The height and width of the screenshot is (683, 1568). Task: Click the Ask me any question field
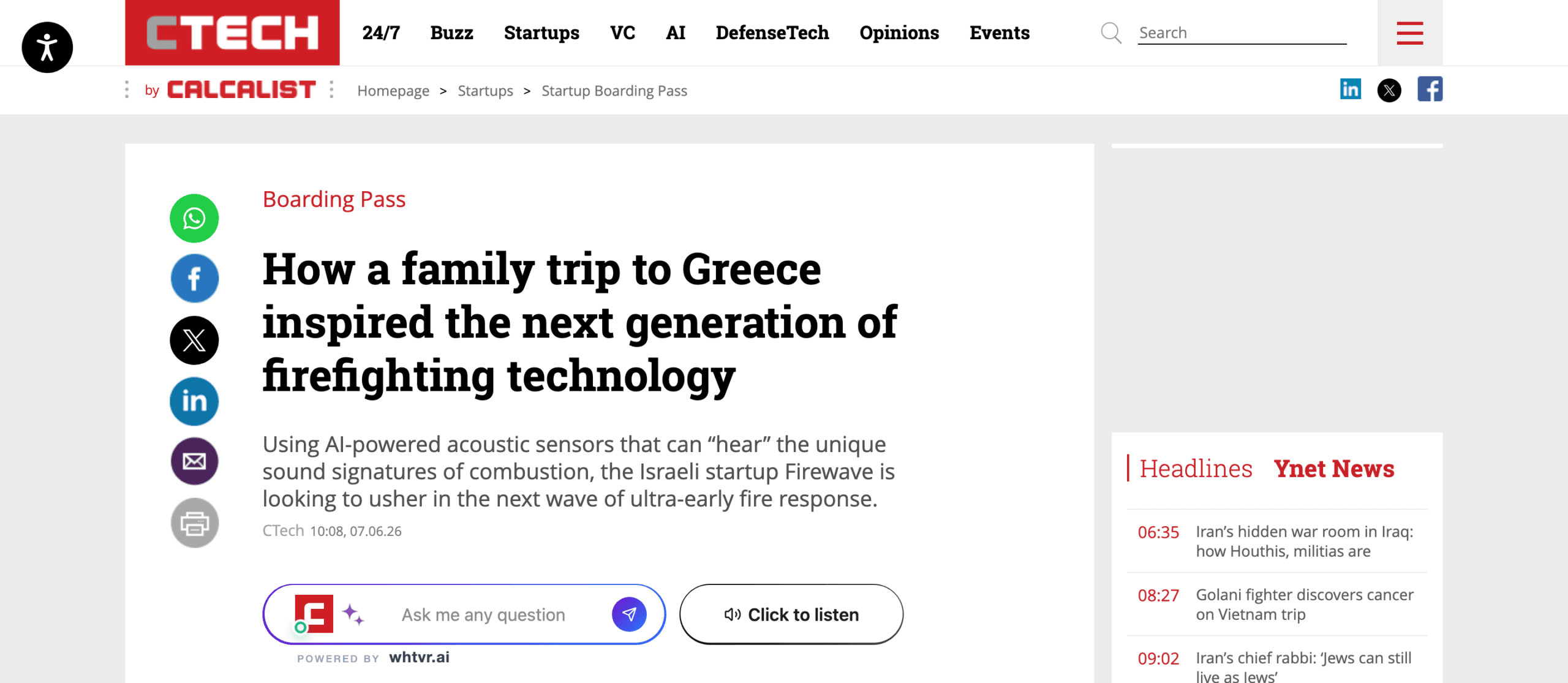click(x=483, y=614)
